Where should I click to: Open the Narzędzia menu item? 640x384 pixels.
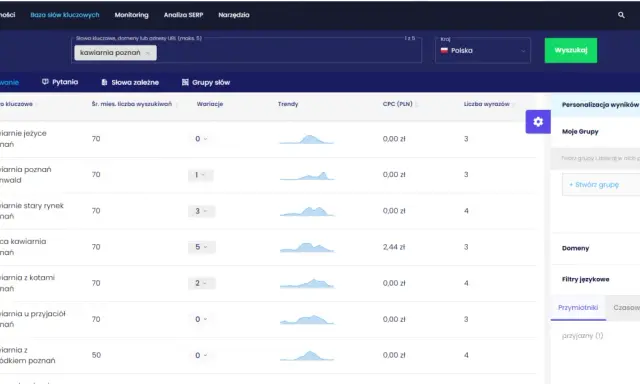tap(233, 15)
